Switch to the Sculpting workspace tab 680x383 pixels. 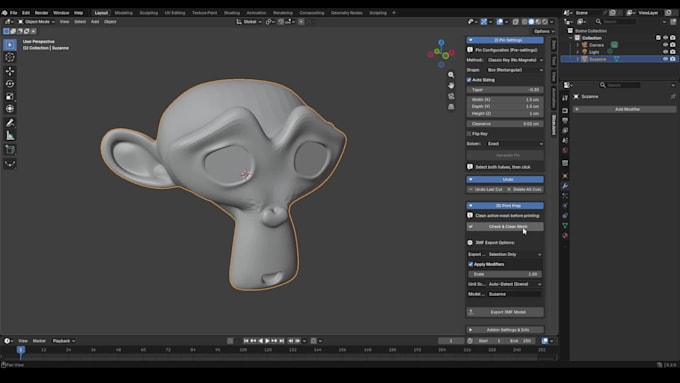click(149, 13)
